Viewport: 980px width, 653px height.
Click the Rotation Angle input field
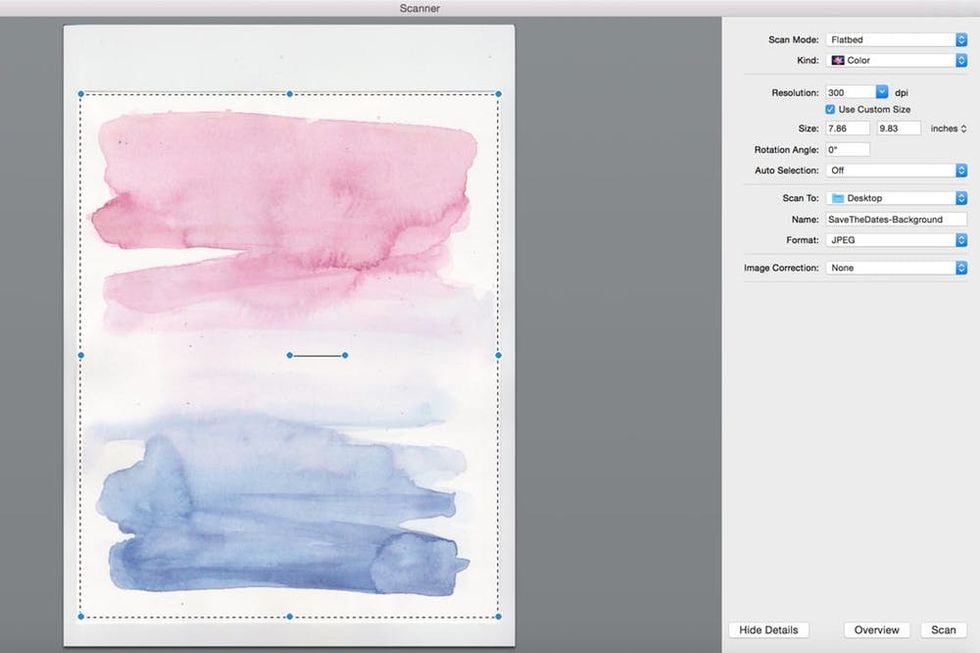click(x=847, y=150)
